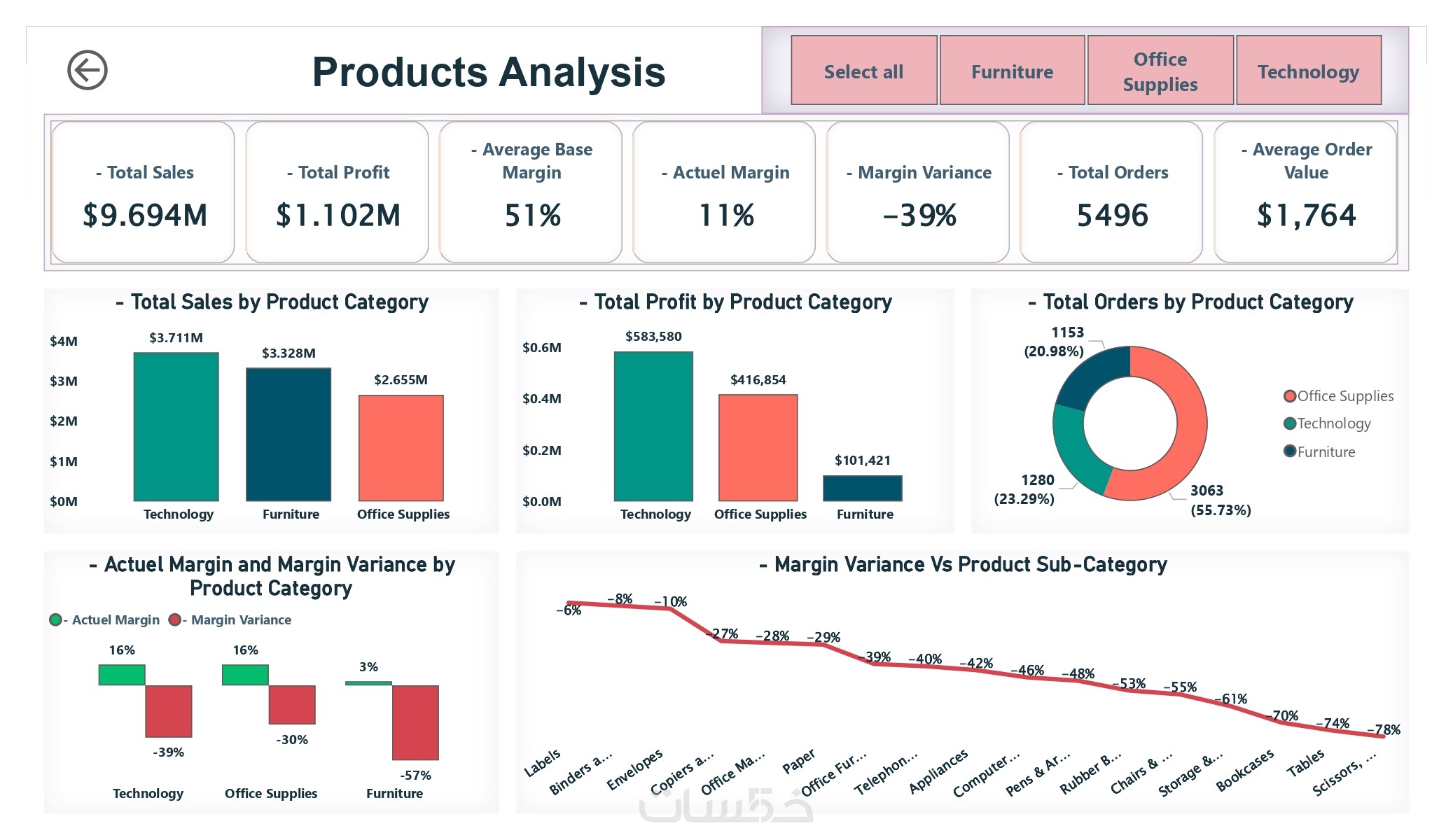Click Office Supplies legend marker in donut chart

[x=1289, y=396]
